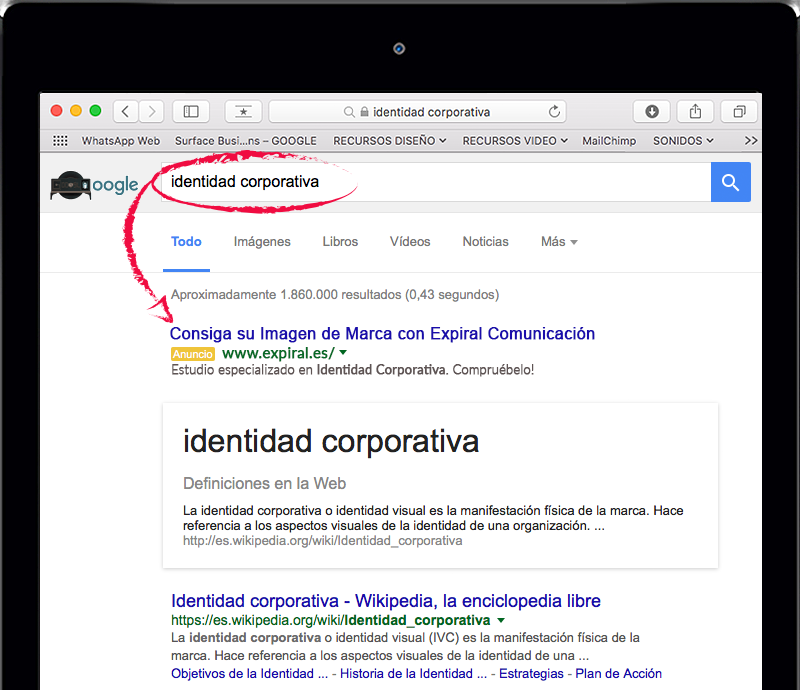Go back with Safari's back arrow
The width and height of the screenshot is (800, 690).
[x=126, y=111]
